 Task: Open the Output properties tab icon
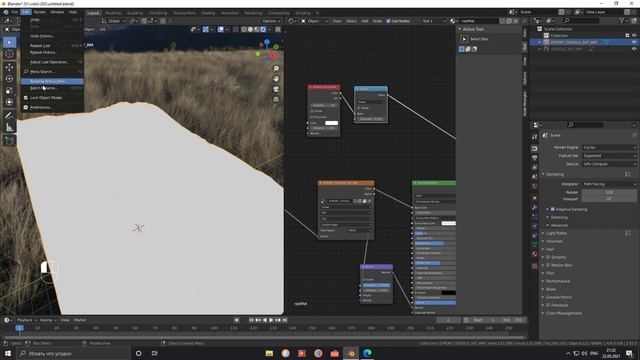pyautogui.click(x=534, y=158)
